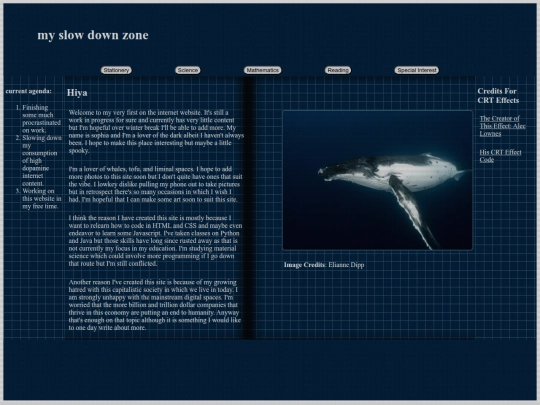Click the Hiya heading
This screenshot has height=405, width=540.
pos(77,93)
